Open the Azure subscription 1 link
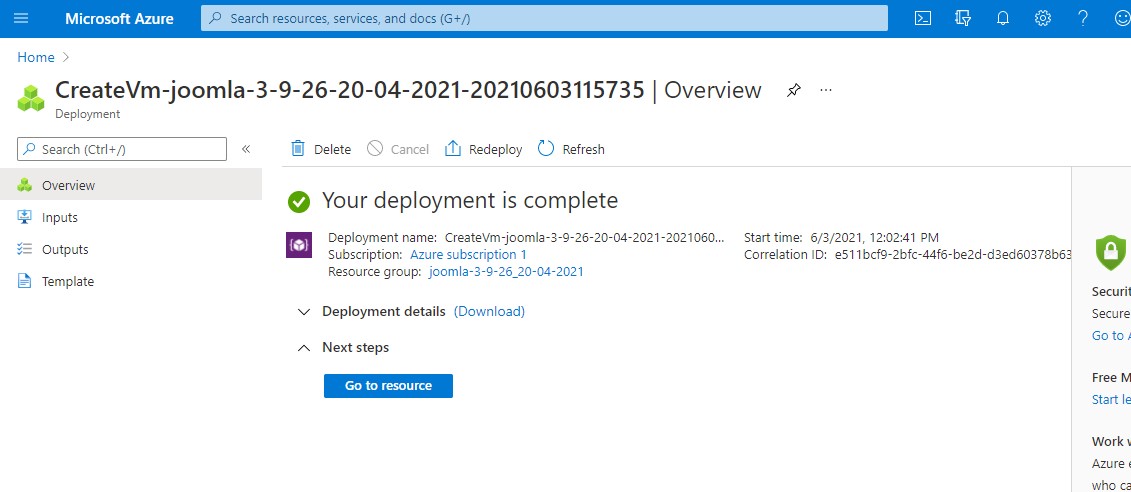 pos(468,255)
